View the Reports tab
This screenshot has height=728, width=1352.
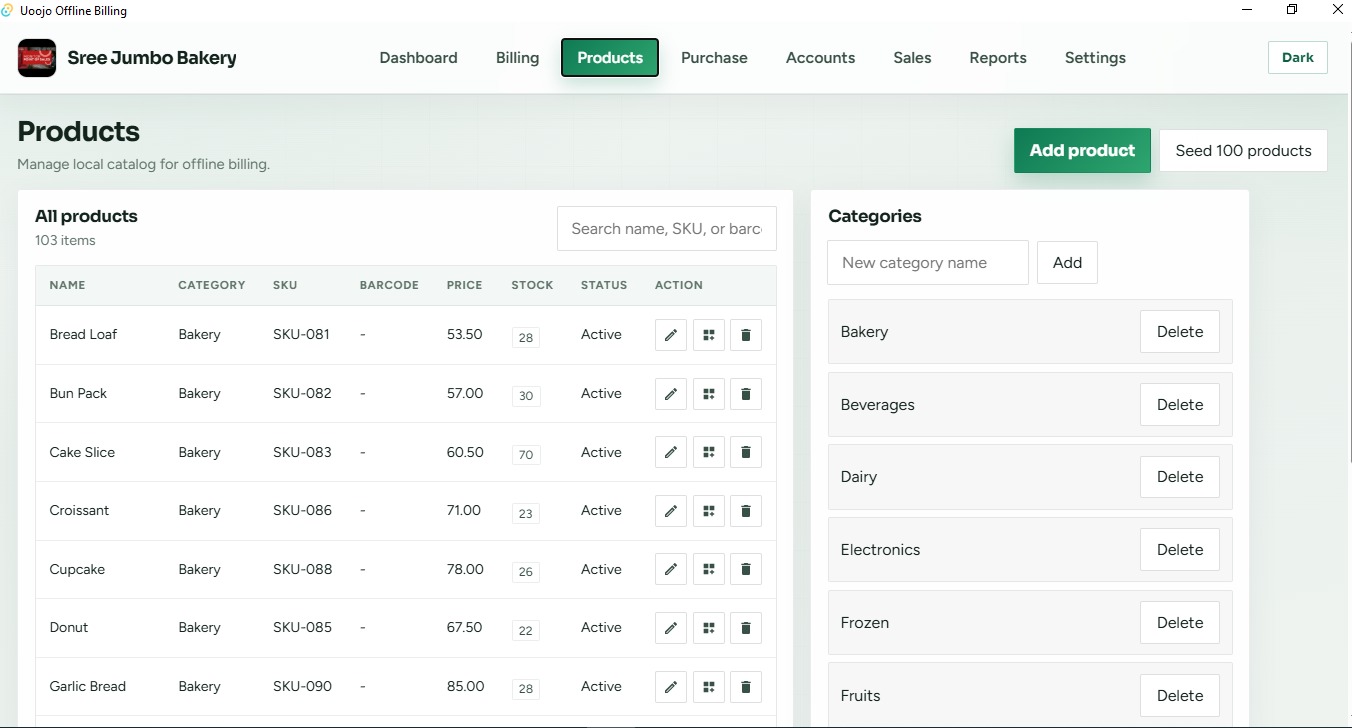[x=998, y=58]
